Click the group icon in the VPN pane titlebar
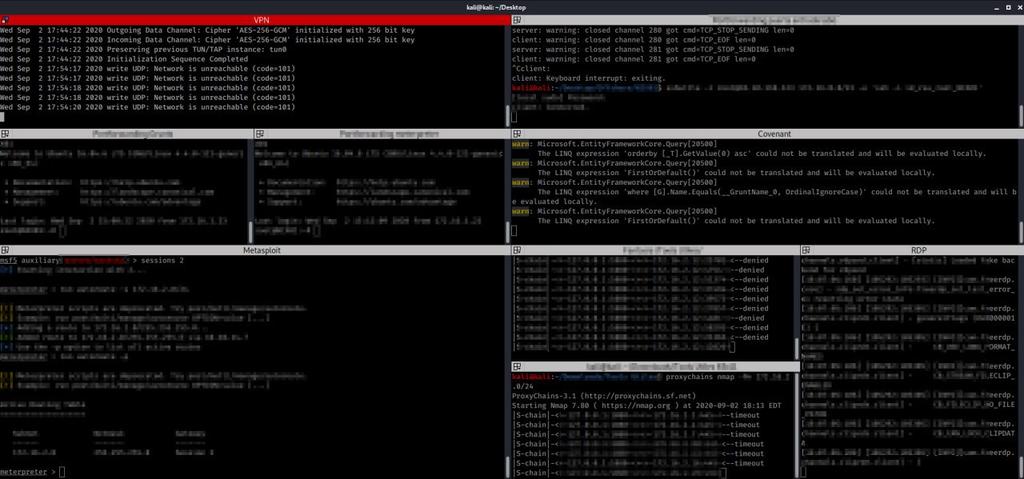This screenshot has width=1024, height=479. (x=4, y=20)
